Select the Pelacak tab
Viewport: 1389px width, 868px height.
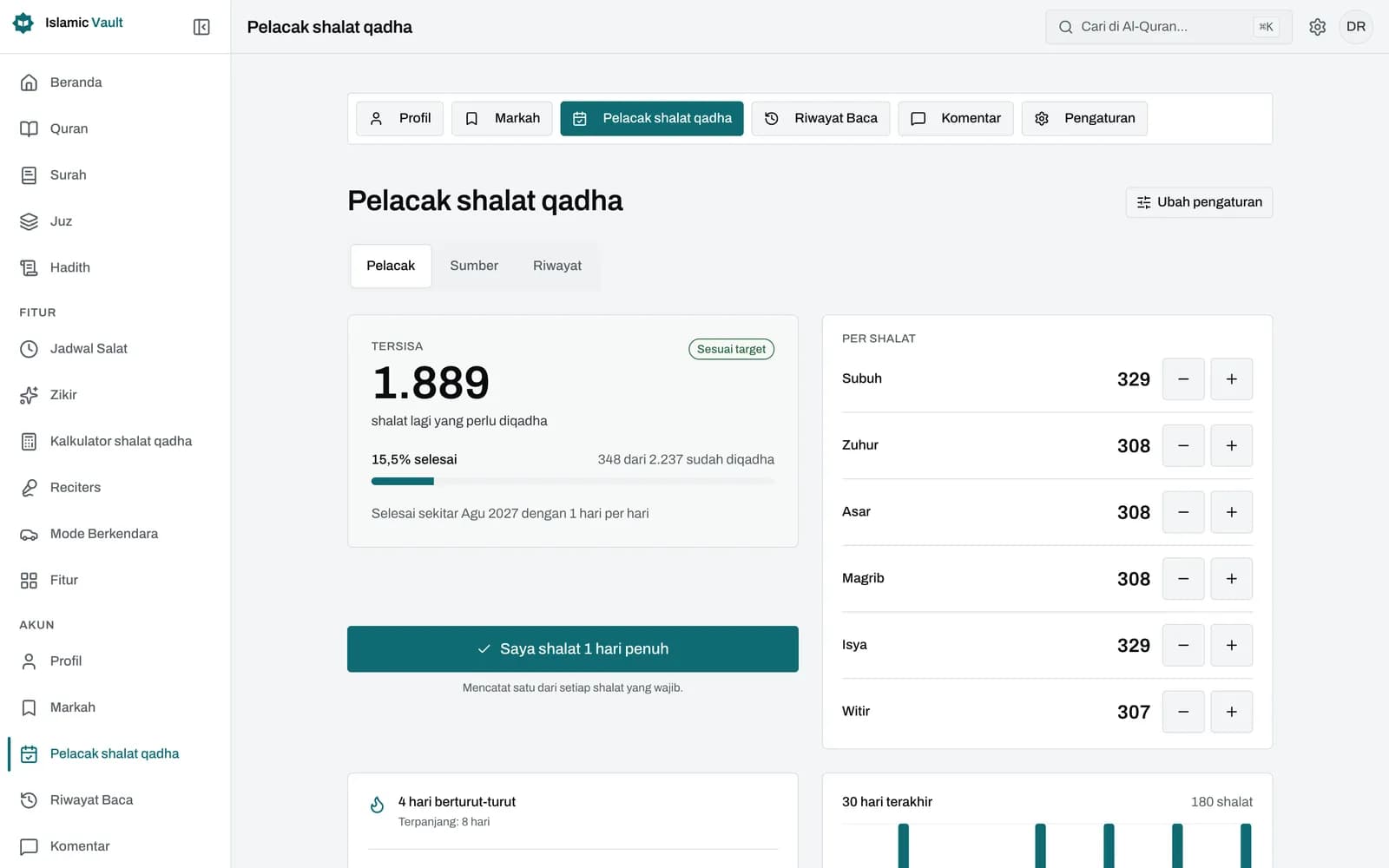tap(391, 266)
